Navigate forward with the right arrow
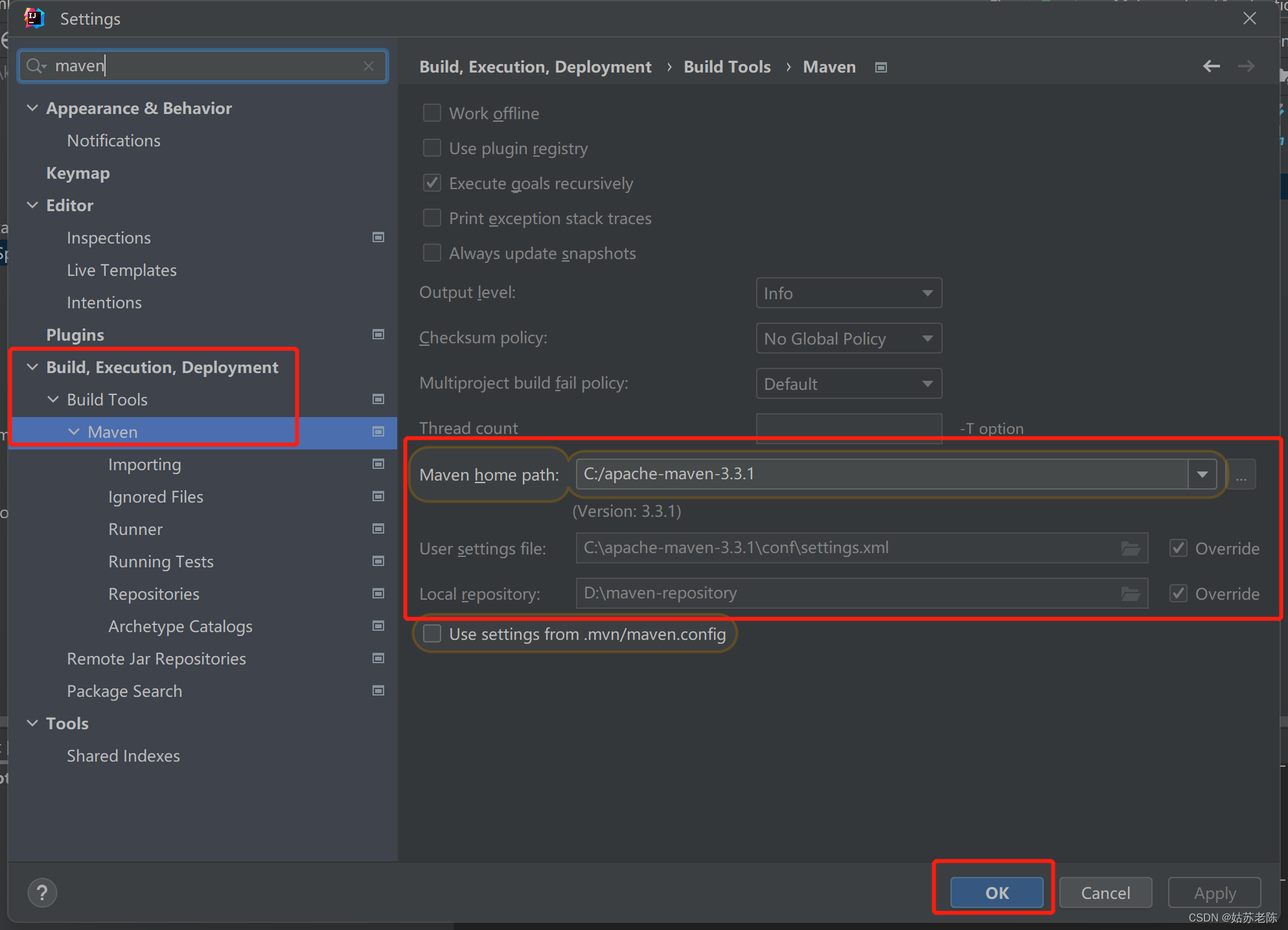The width and height of the screenshot is (1288, 930). pos(1246,66)
